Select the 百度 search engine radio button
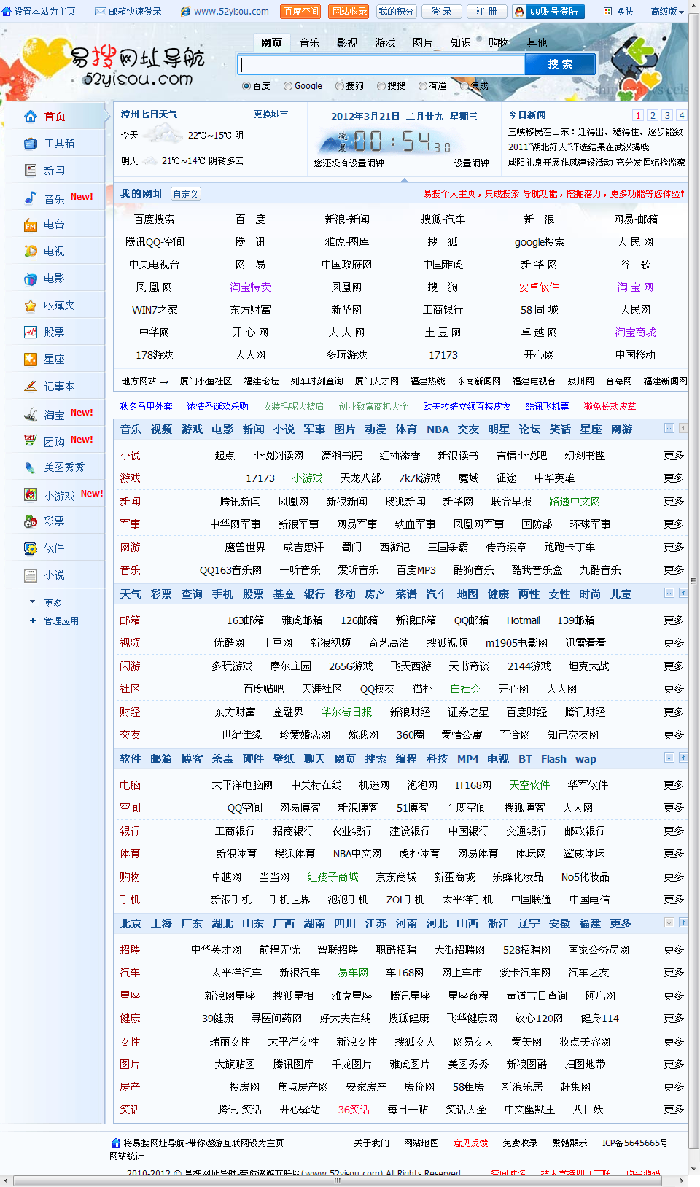 (x=246, y=87)
